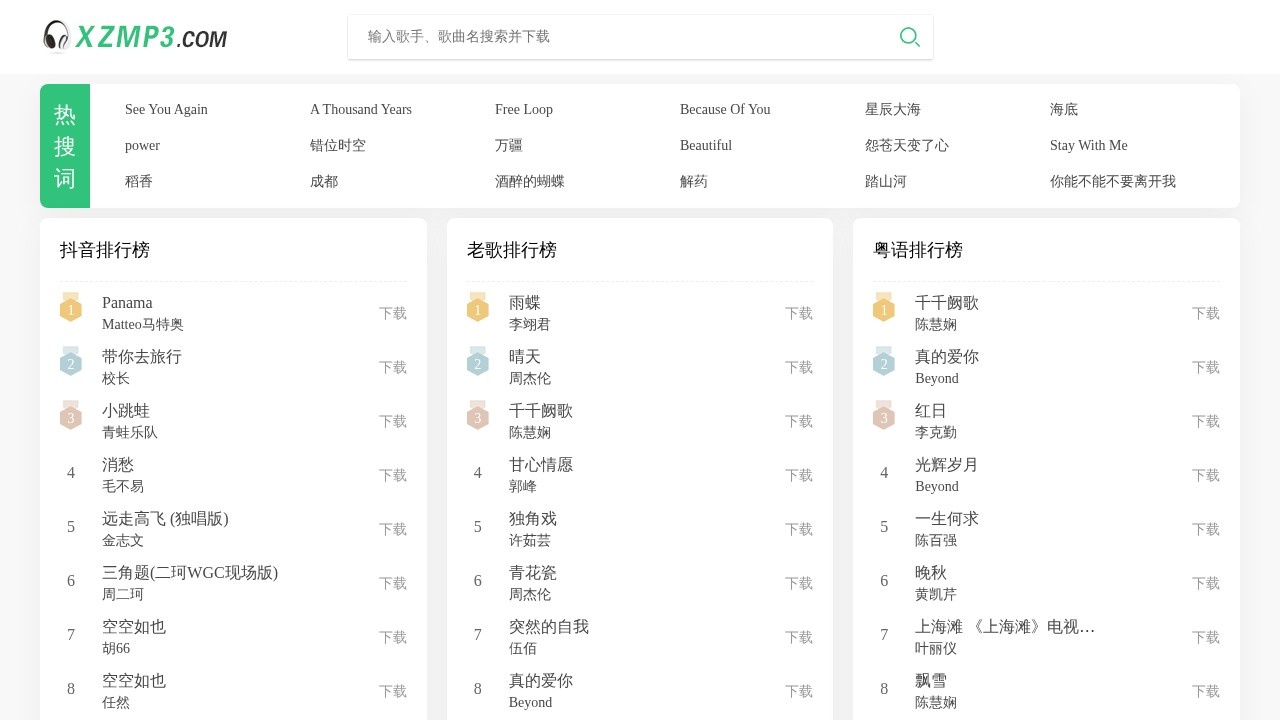
Task: Click the green 热搜词 badge
Action: 64,146
